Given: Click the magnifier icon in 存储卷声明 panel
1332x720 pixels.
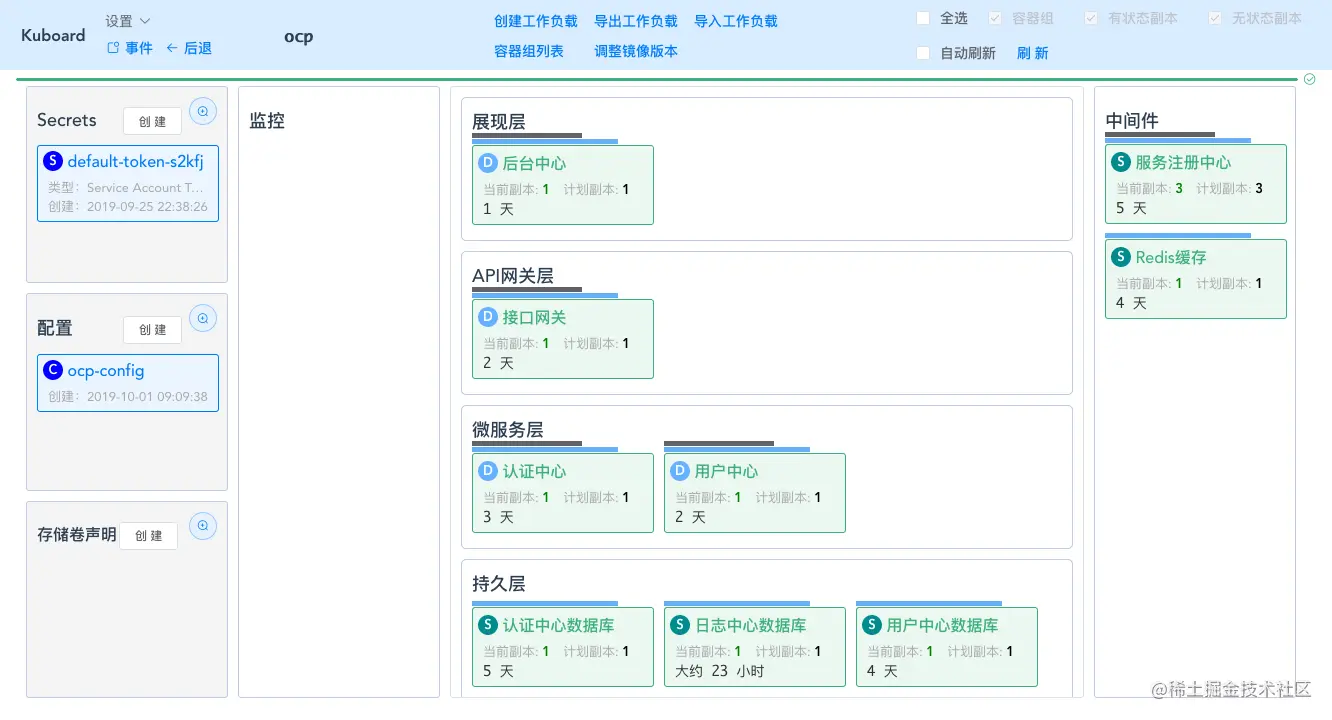Looking at the screenshot, I should coord(203,525).
